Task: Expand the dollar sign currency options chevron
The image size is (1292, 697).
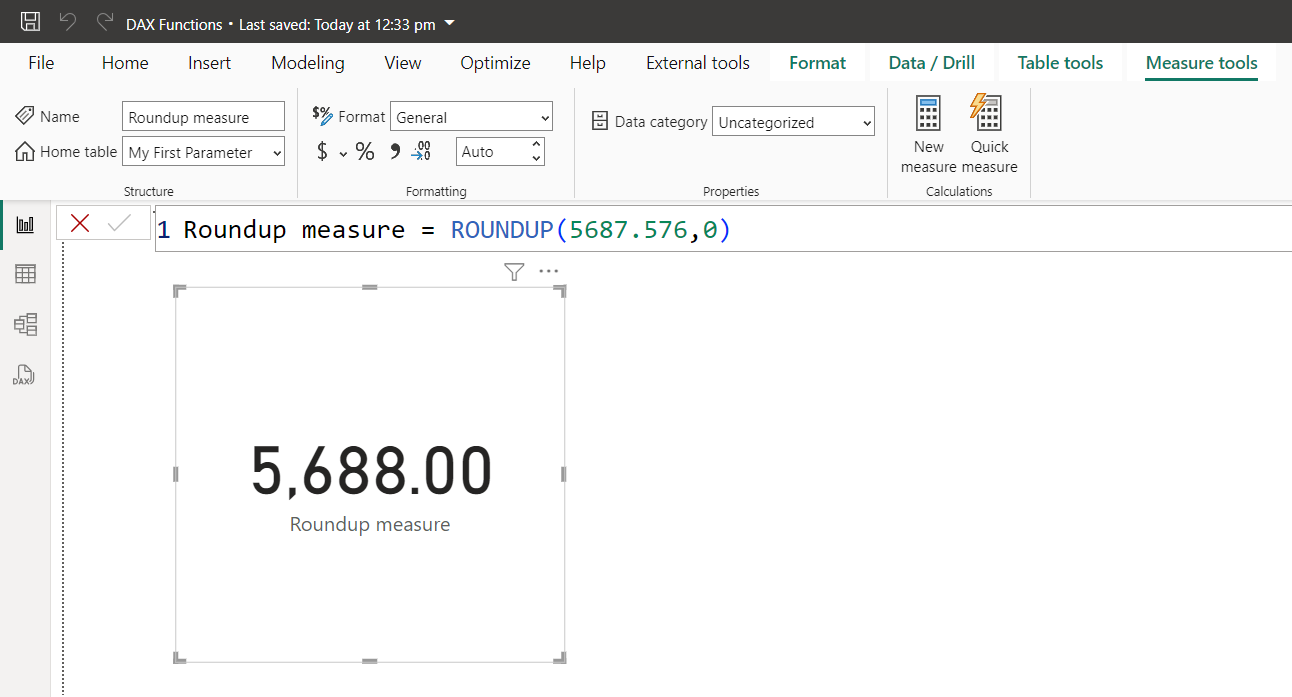Action: (x=340, y=152)
